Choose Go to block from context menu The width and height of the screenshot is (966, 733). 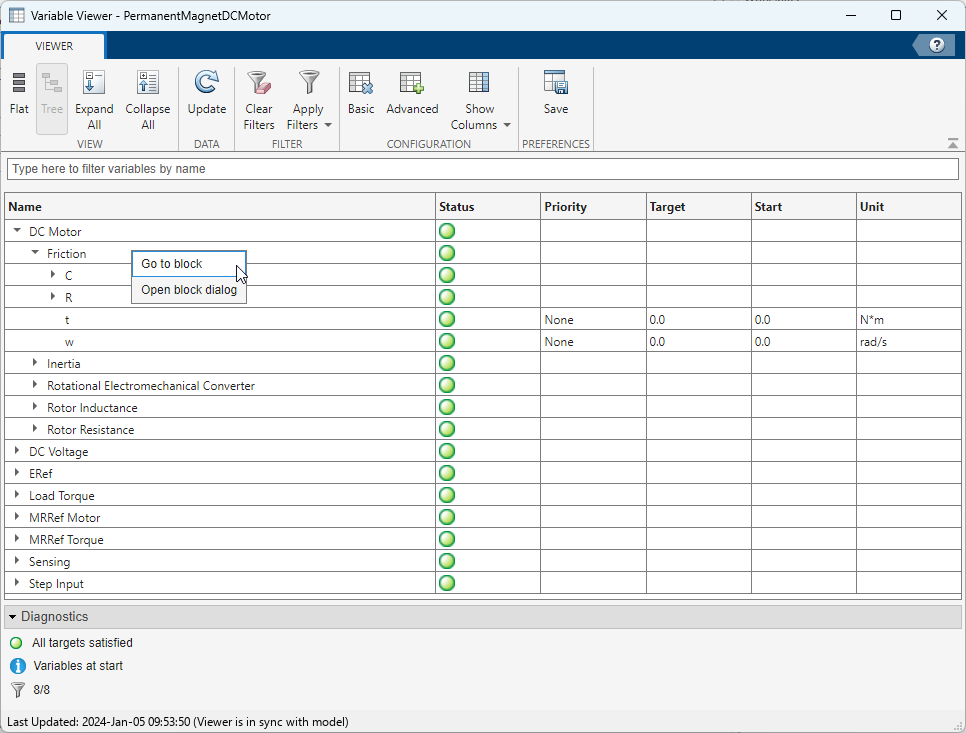(172, 264)
